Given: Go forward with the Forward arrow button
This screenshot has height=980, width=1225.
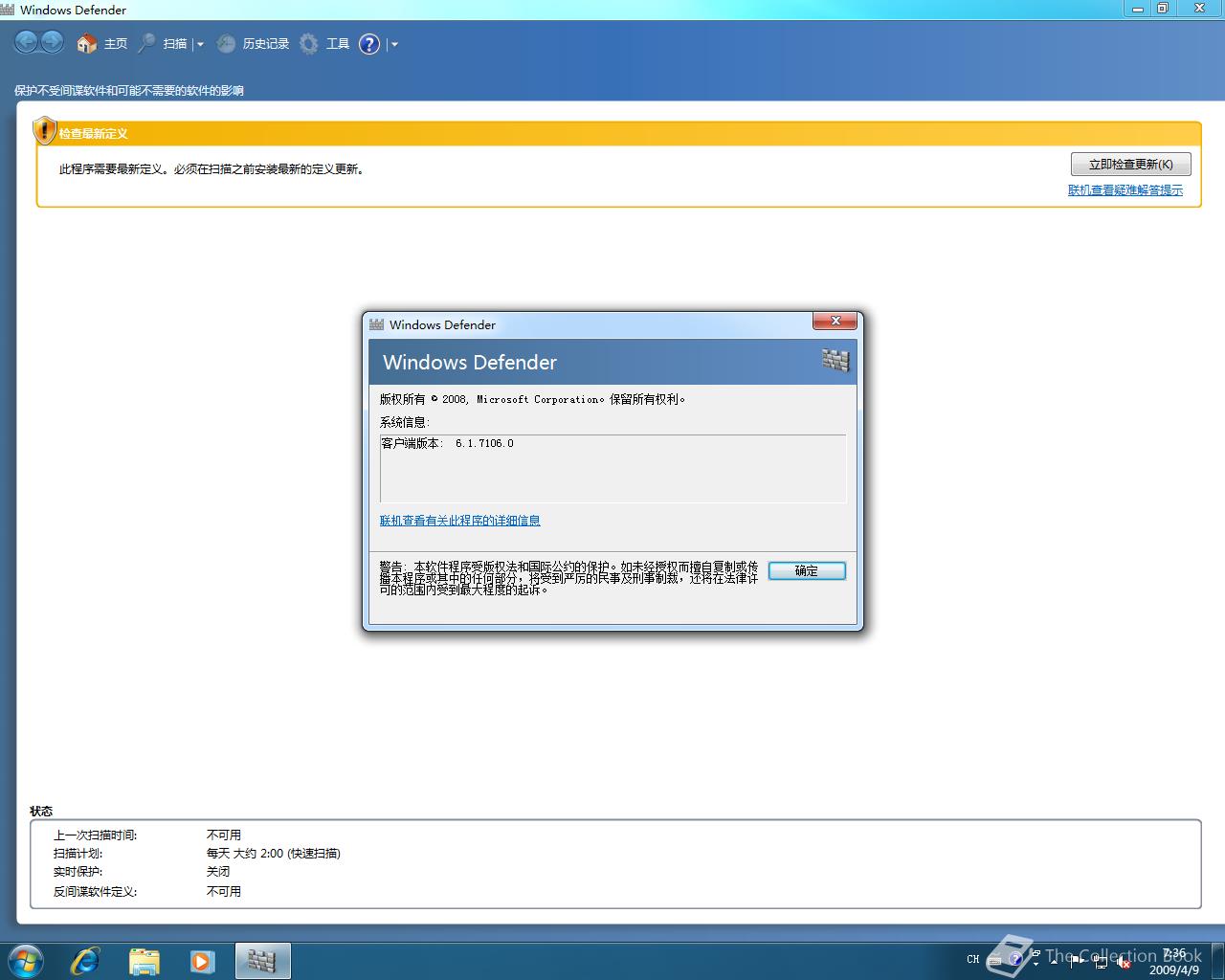Looking at the screenshot, I should coord(52,42).
